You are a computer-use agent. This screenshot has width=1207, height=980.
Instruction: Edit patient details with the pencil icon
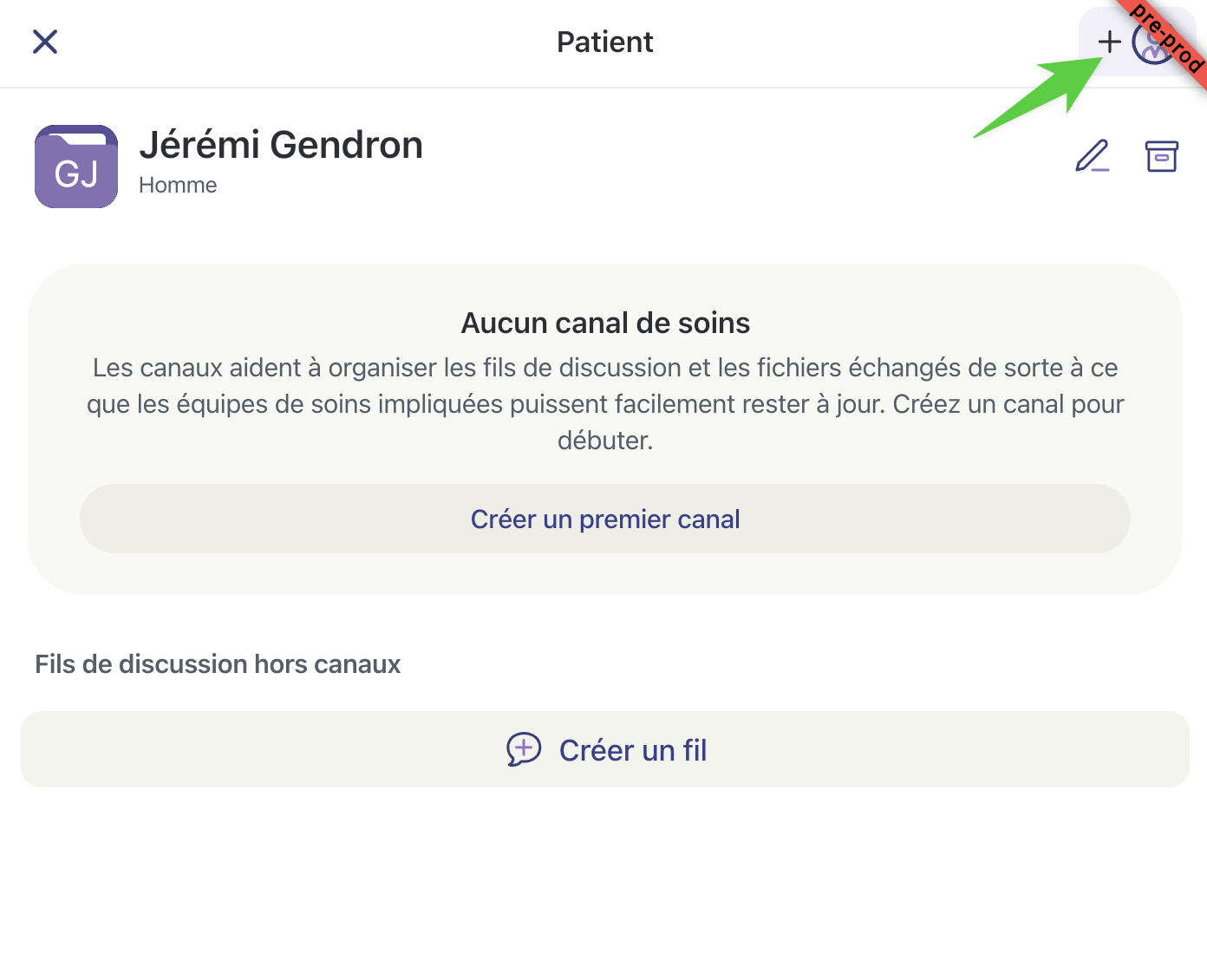pyautogui.click(x=1092, y=156)
